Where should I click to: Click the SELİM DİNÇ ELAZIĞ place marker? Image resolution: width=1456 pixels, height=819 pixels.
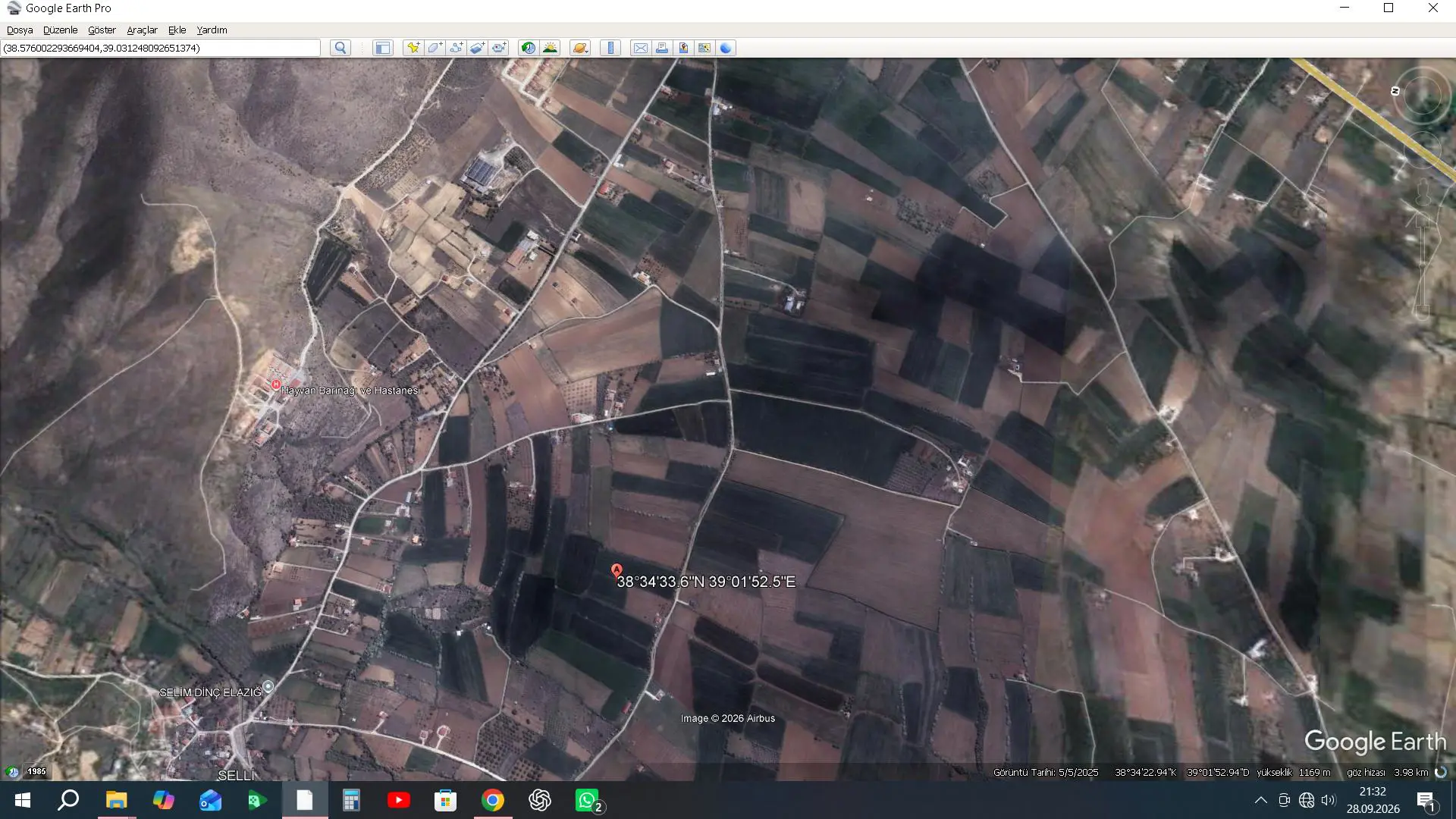pyautogui.click(x=268, y=686)
